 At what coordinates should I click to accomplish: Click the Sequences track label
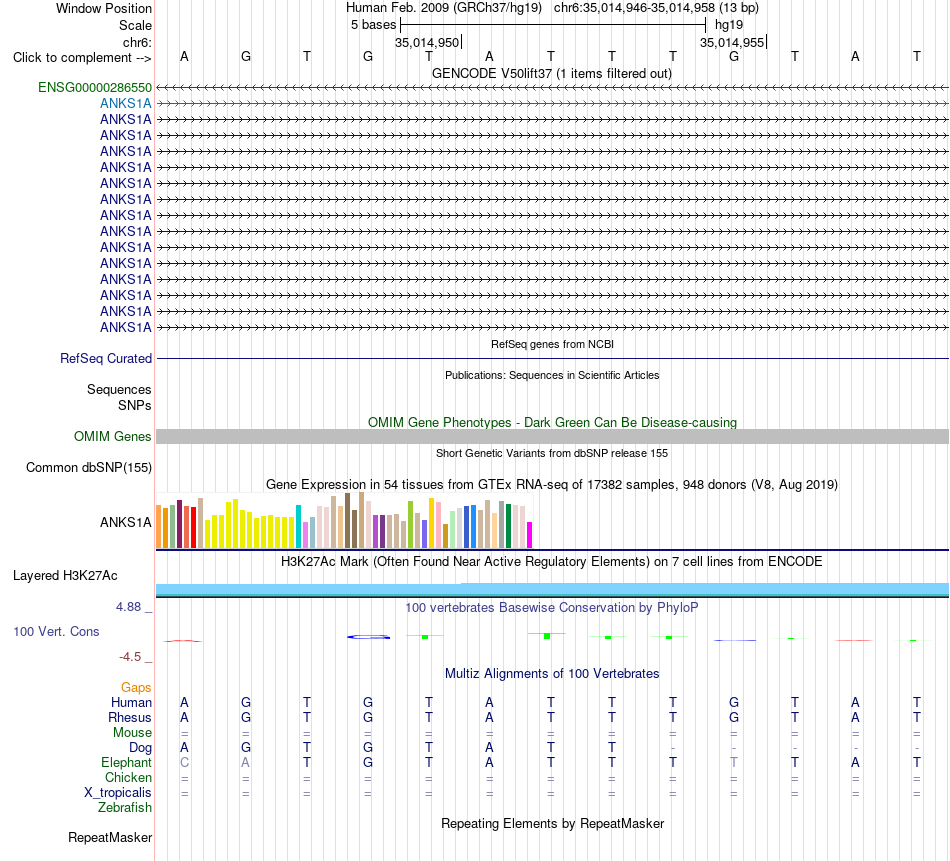(x=119, y=389)
